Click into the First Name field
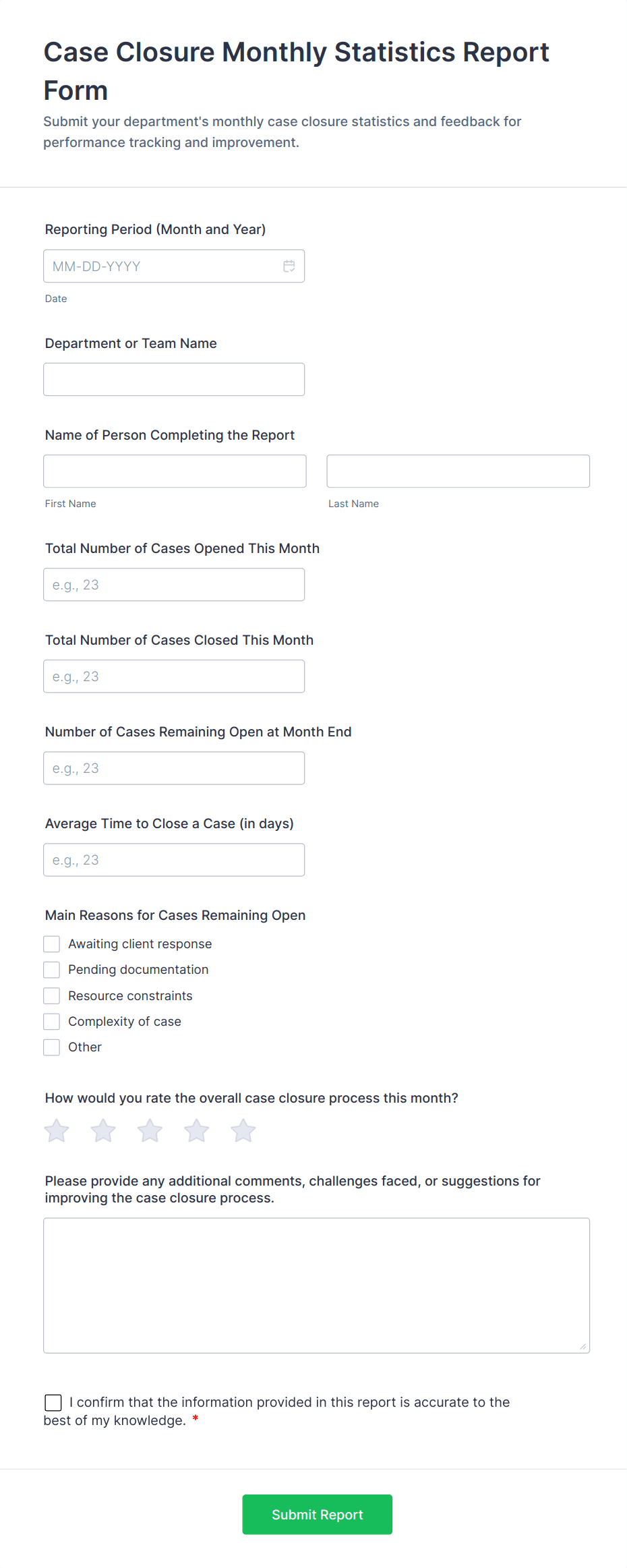Viewport: 627px width, 1568px height. [175, 471]
